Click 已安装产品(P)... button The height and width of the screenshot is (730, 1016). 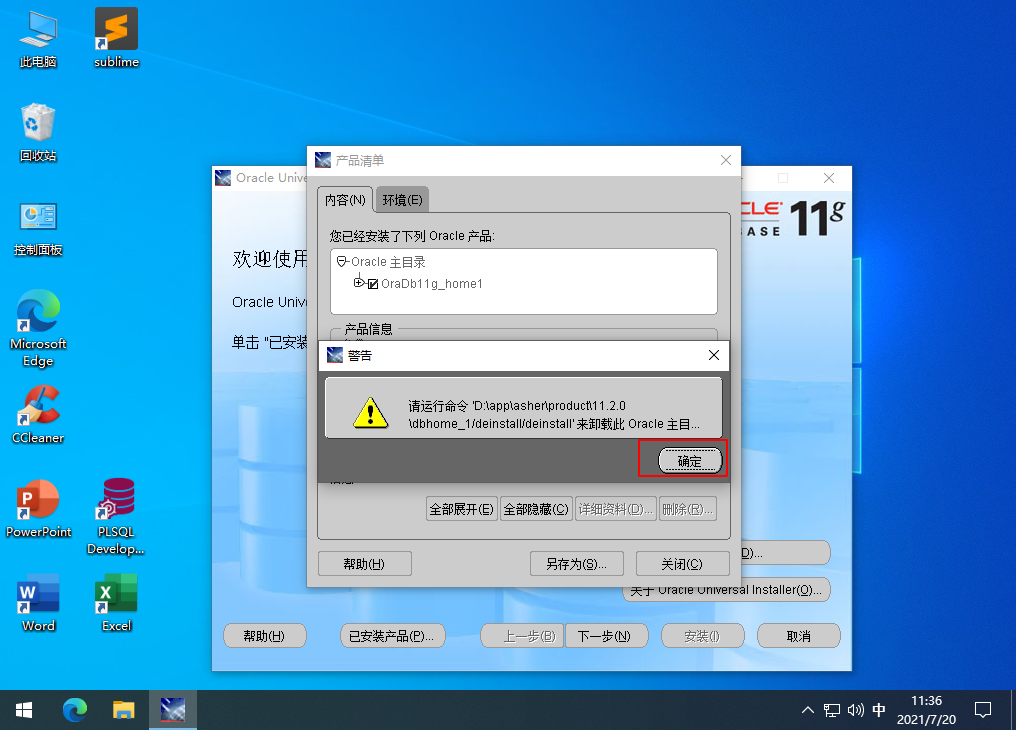392,636
